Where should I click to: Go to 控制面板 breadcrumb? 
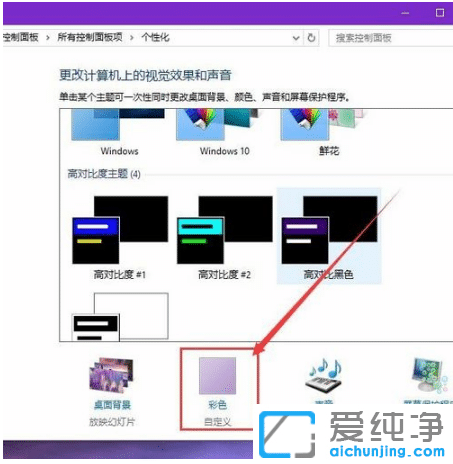point(21,37)
